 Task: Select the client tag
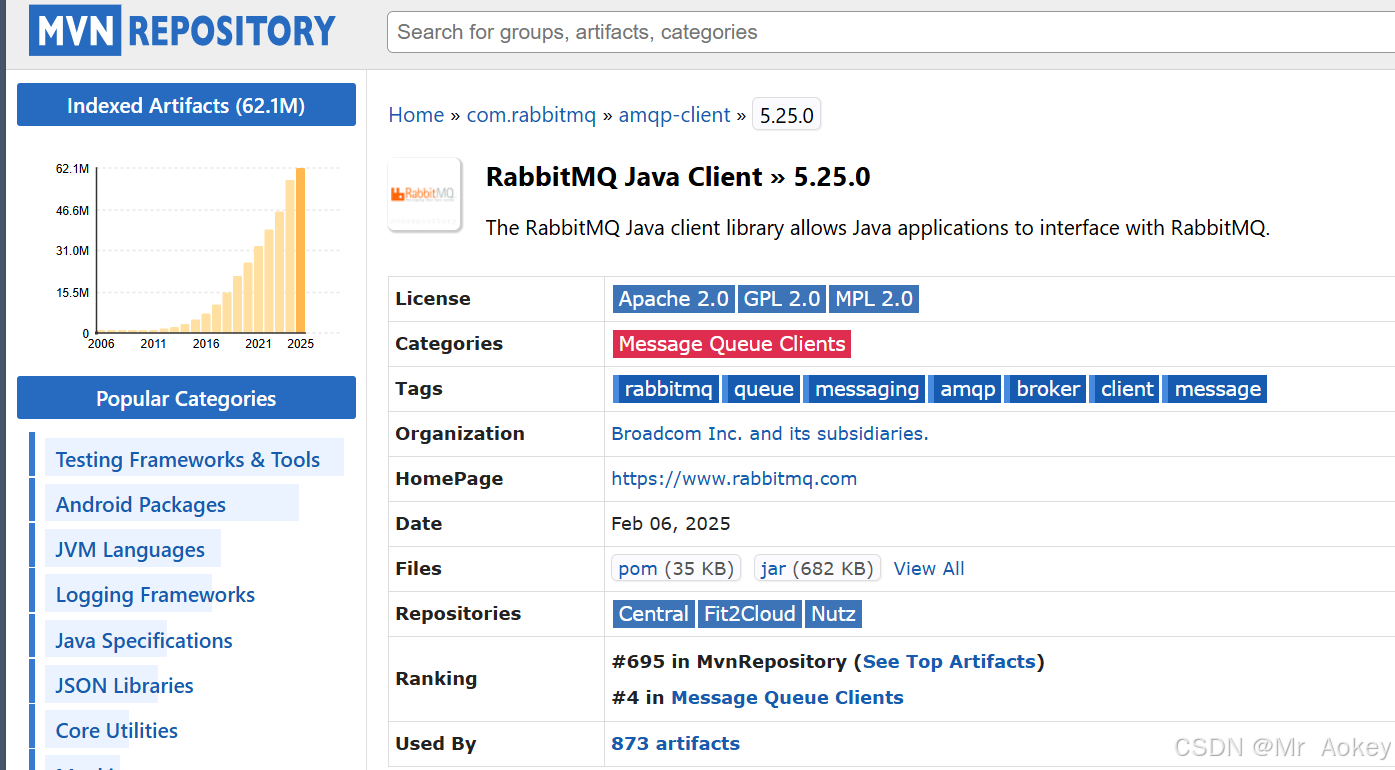pyautogui.click(x=1126, y=389)
